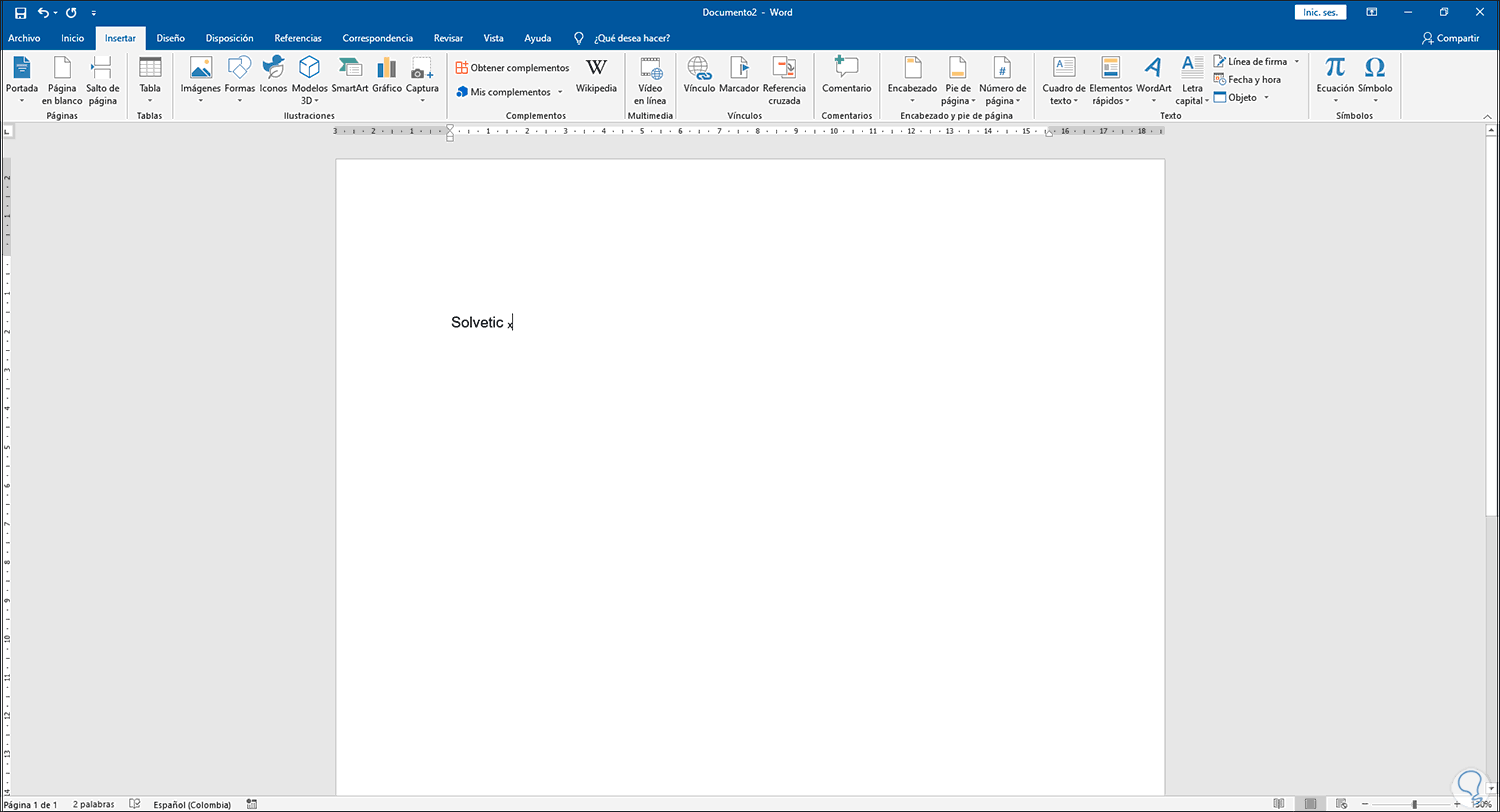Open the Wikipedia add-in
The height and width of the screenshot is (812, 1500).
596,77
